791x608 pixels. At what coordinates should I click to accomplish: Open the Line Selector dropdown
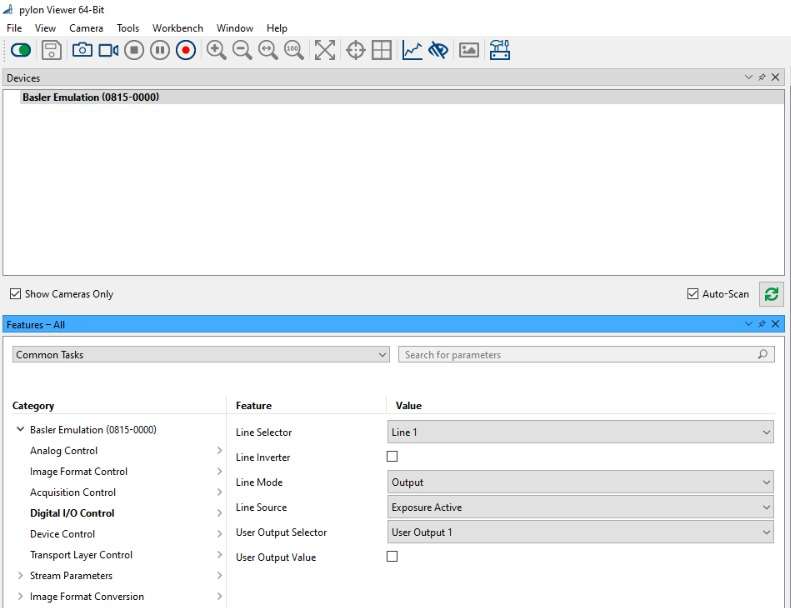point(580,432)
